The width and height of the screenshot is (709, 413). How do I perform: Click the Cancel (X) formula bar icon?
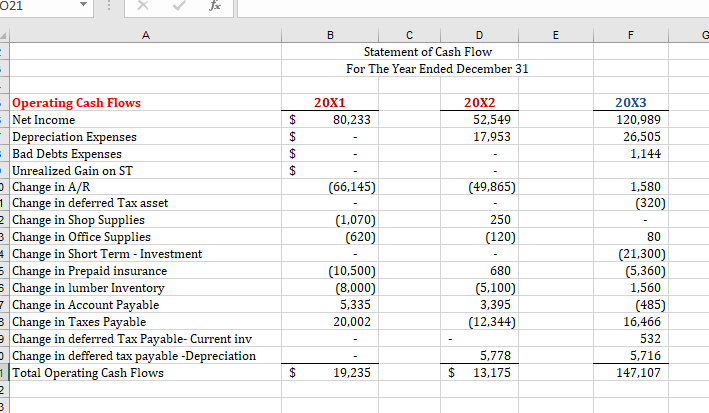tap(143, 5)
